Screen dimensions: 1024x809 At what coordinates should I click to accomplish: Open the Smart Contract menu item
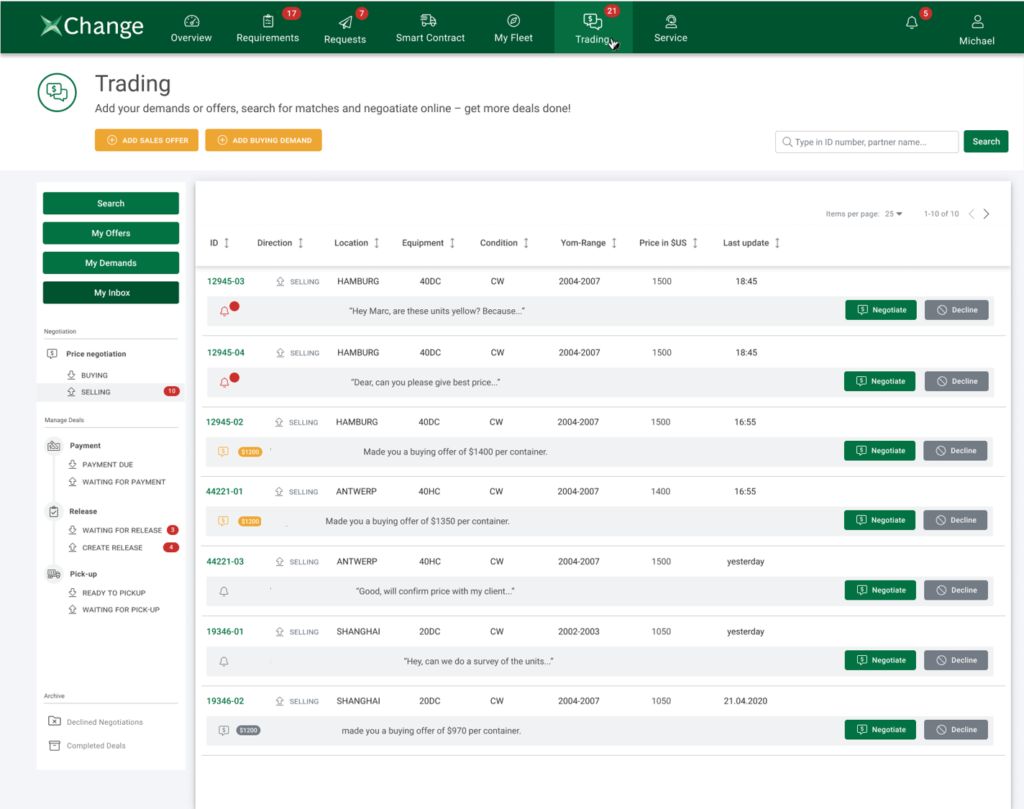coord(430,28)
